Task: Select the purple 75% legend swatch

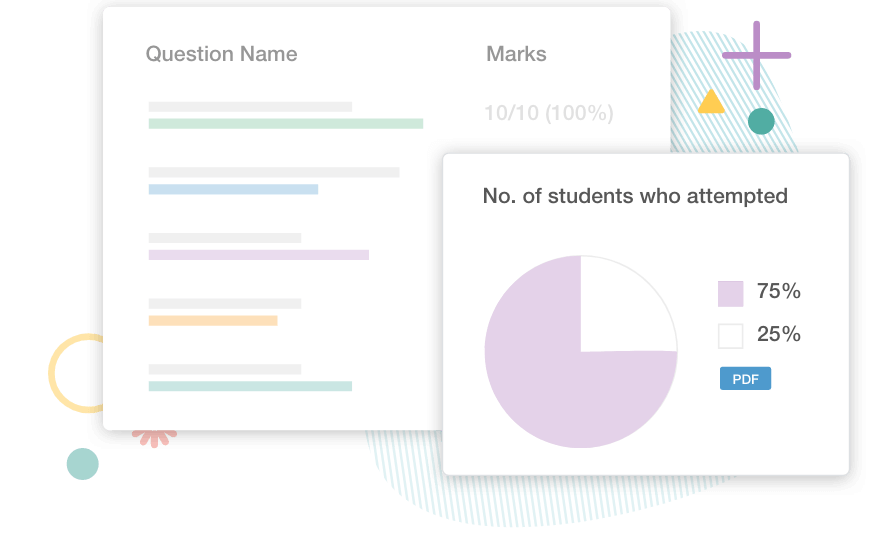Action: pos(730,294)
